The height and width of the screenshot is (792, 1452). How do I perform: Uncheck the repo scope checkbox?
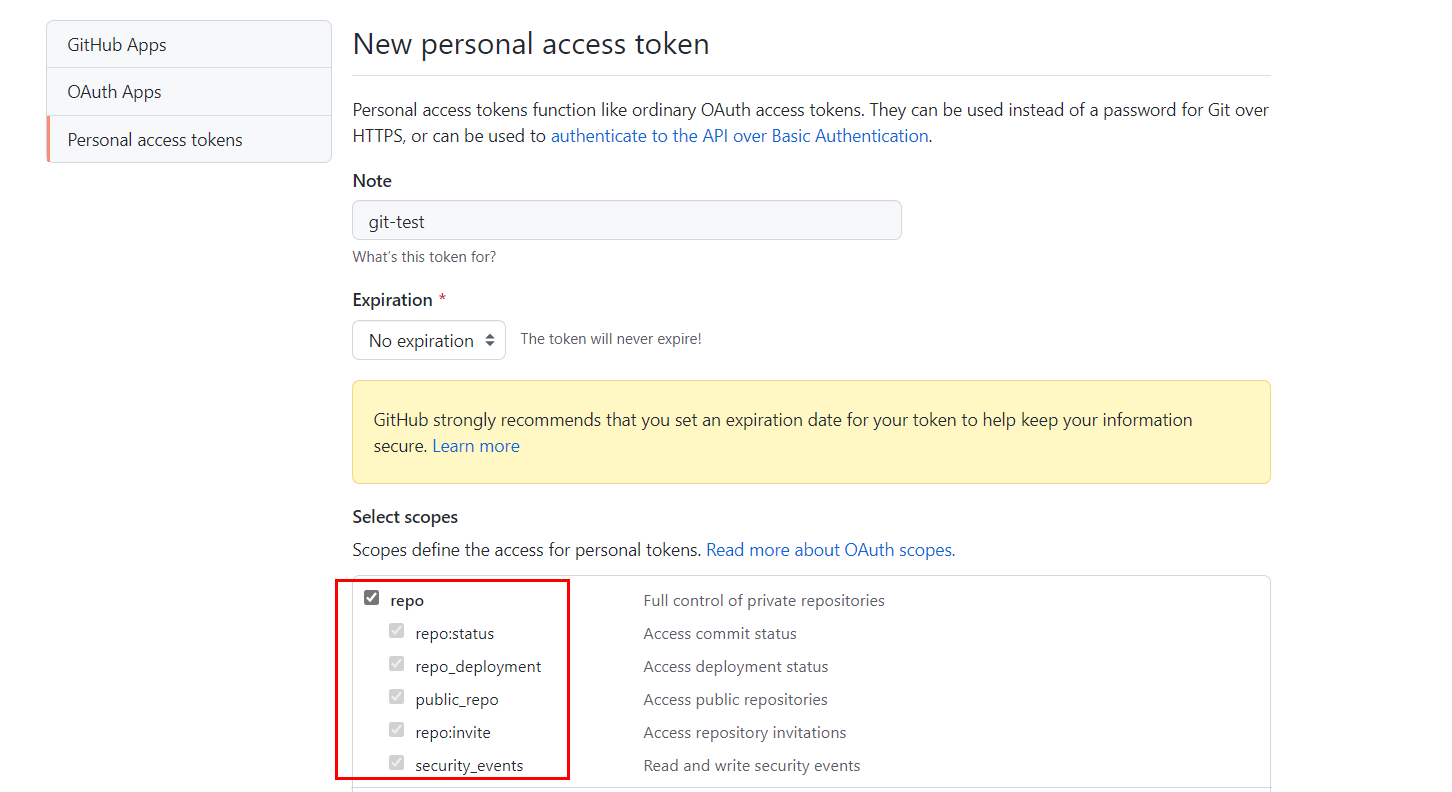point(372,598)
